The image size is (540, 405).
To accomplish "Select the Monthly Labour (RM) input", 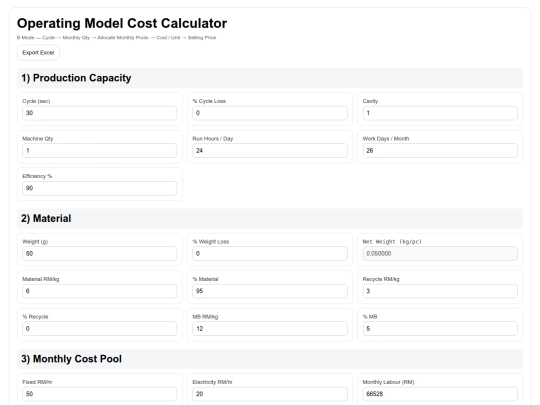I will tap(440, 394).
